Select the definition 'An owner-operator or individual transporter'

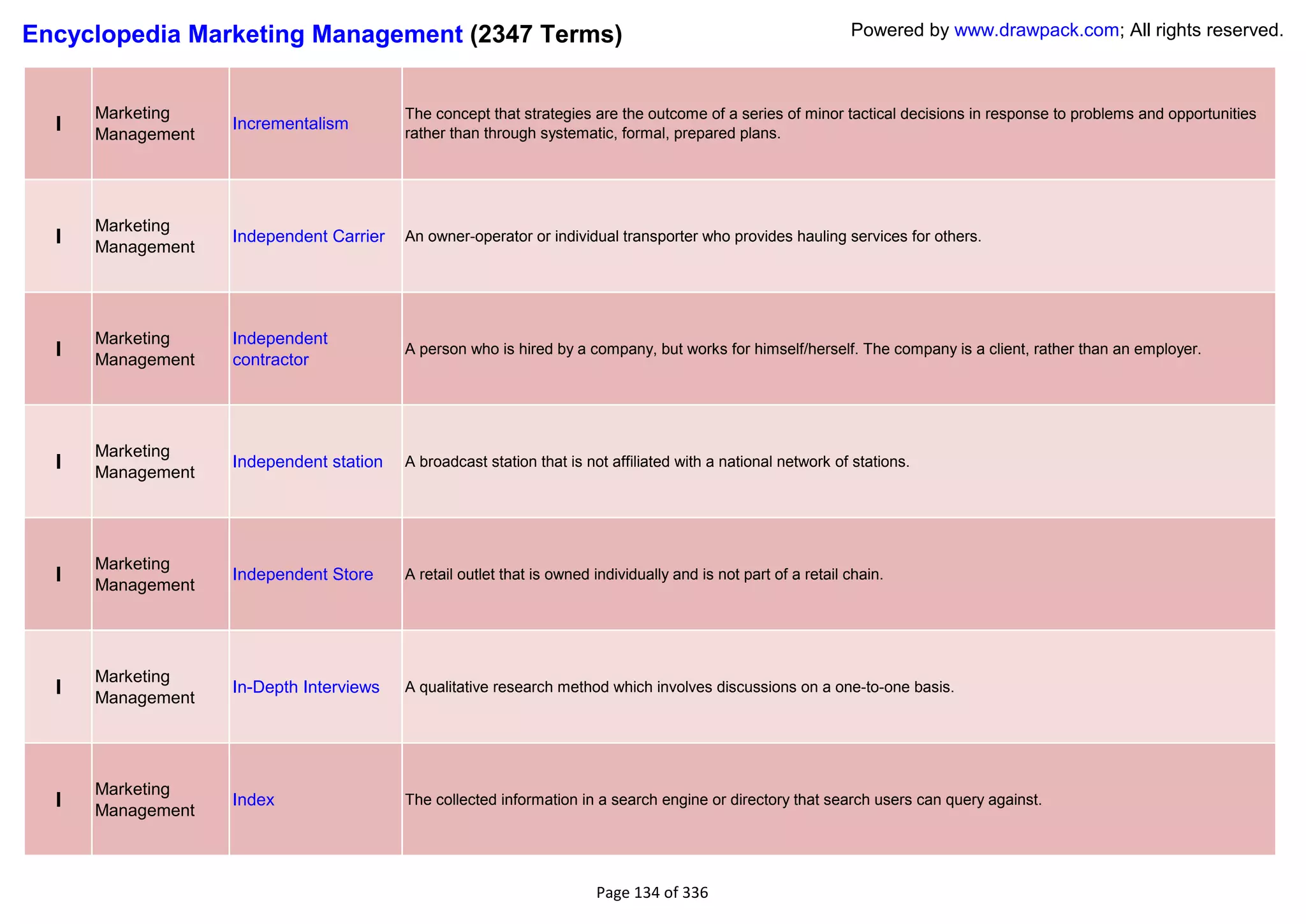click(693, 237)
